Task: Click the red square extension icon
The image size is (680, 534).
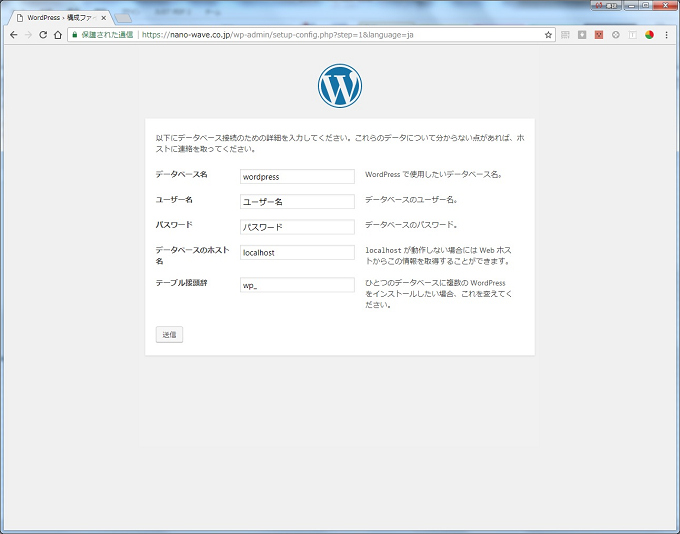Action: click(599, 35)
